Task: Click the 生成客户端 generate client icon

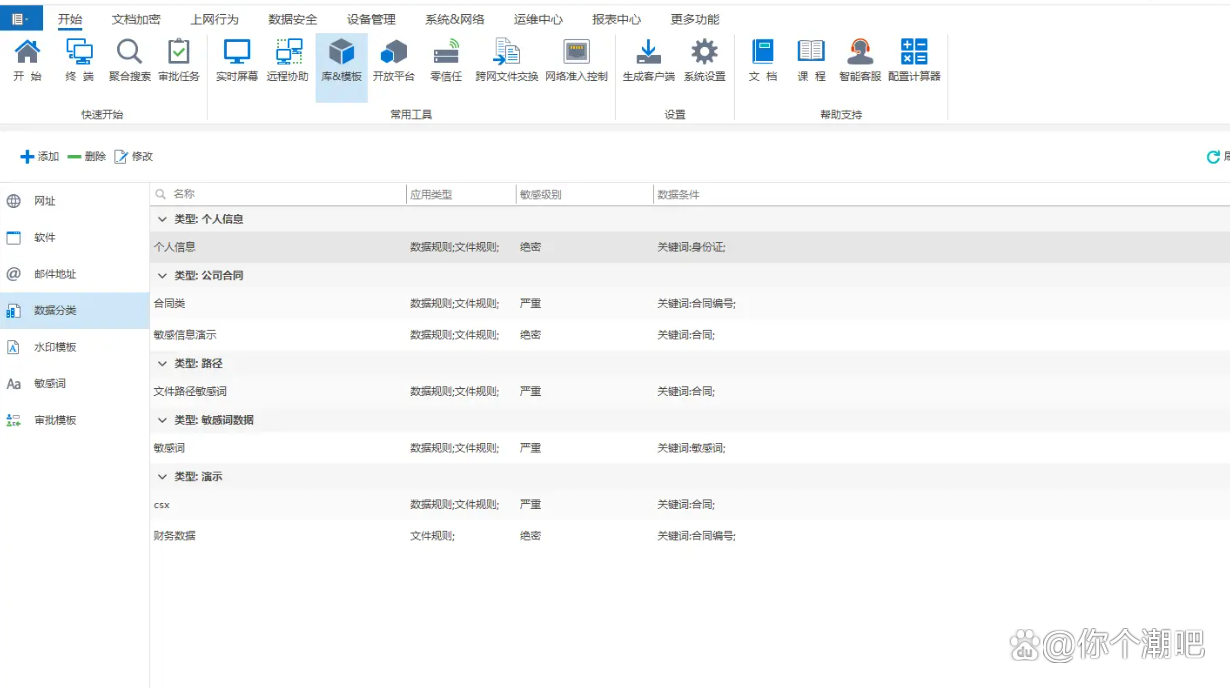Action: [x=648, y=60]
